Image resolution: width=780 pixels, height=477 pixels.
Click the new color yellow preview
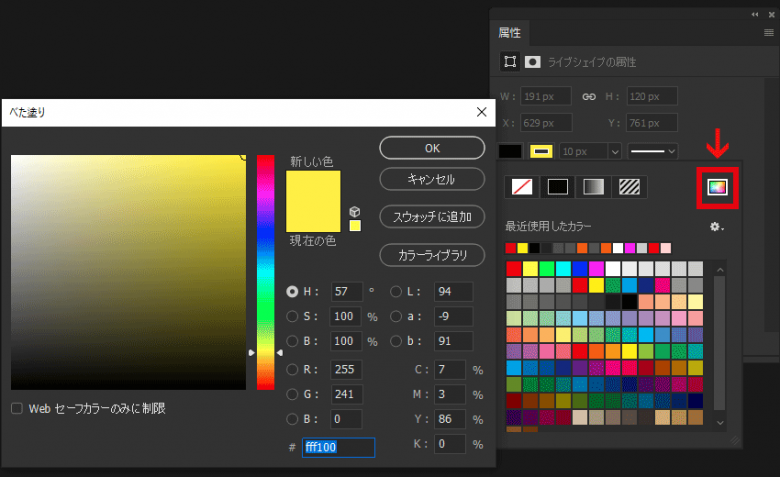(x=313, y=186)
